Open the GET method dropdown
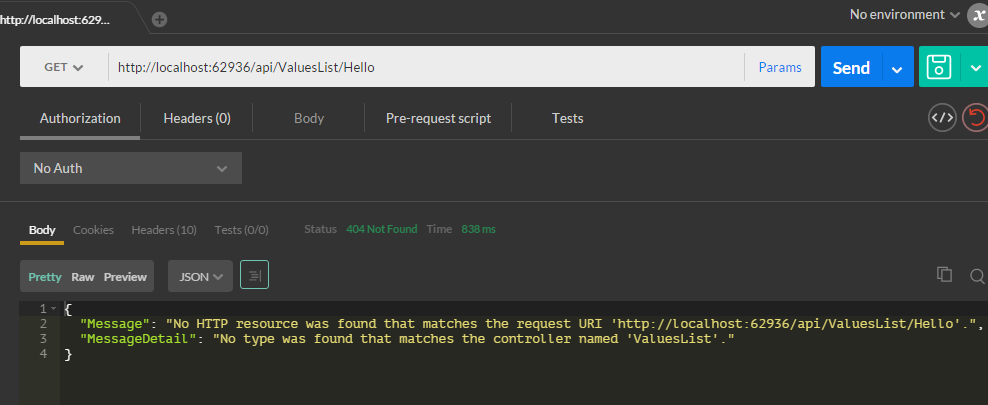This screenshot has height=405, width=988. click(64, 67)
